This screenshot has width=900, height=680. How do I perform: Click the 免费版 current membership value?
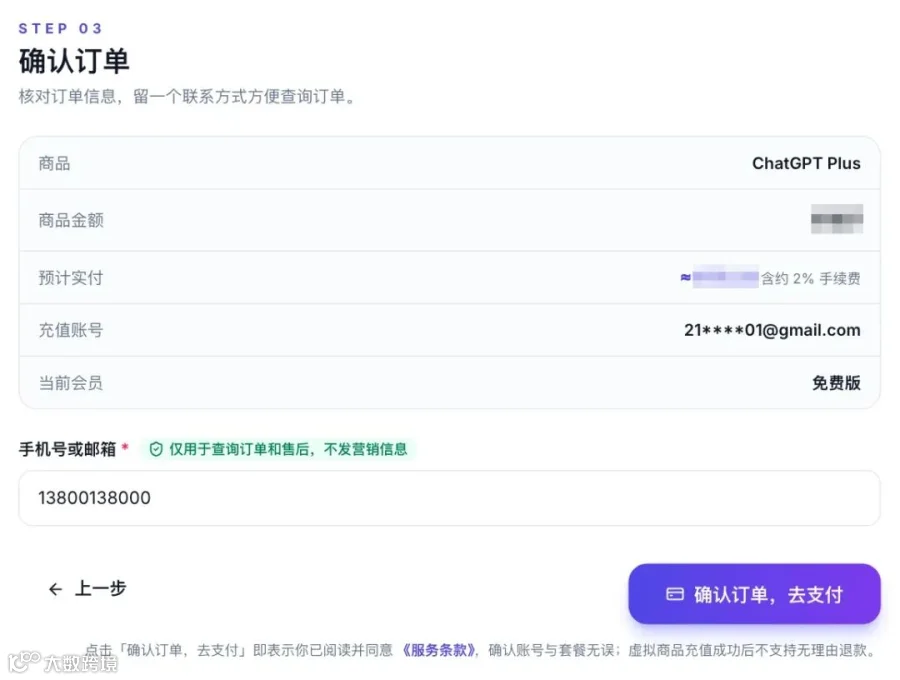(x=836, y=383)
